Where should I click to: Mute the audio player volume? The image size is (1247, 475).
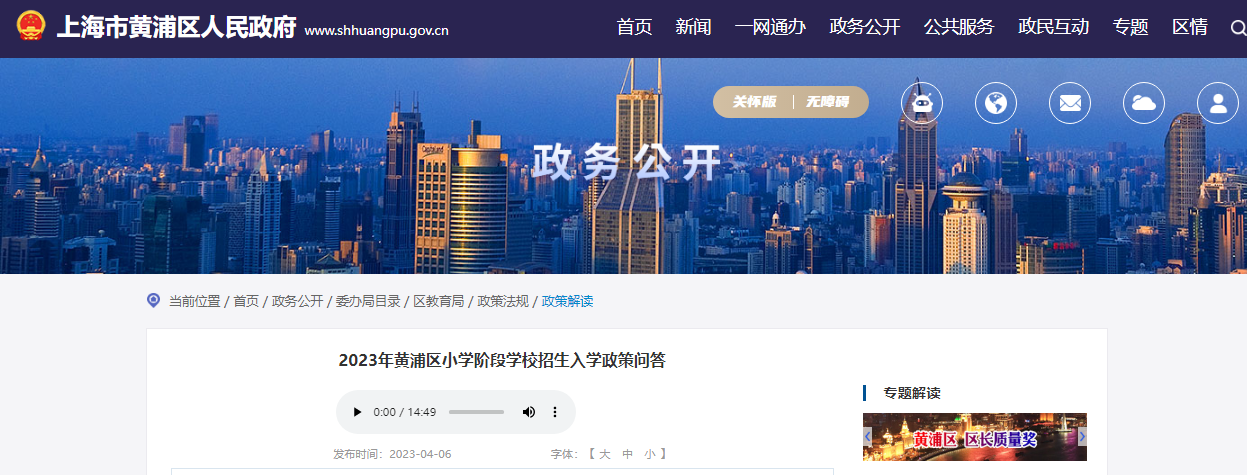click(528, 412)
